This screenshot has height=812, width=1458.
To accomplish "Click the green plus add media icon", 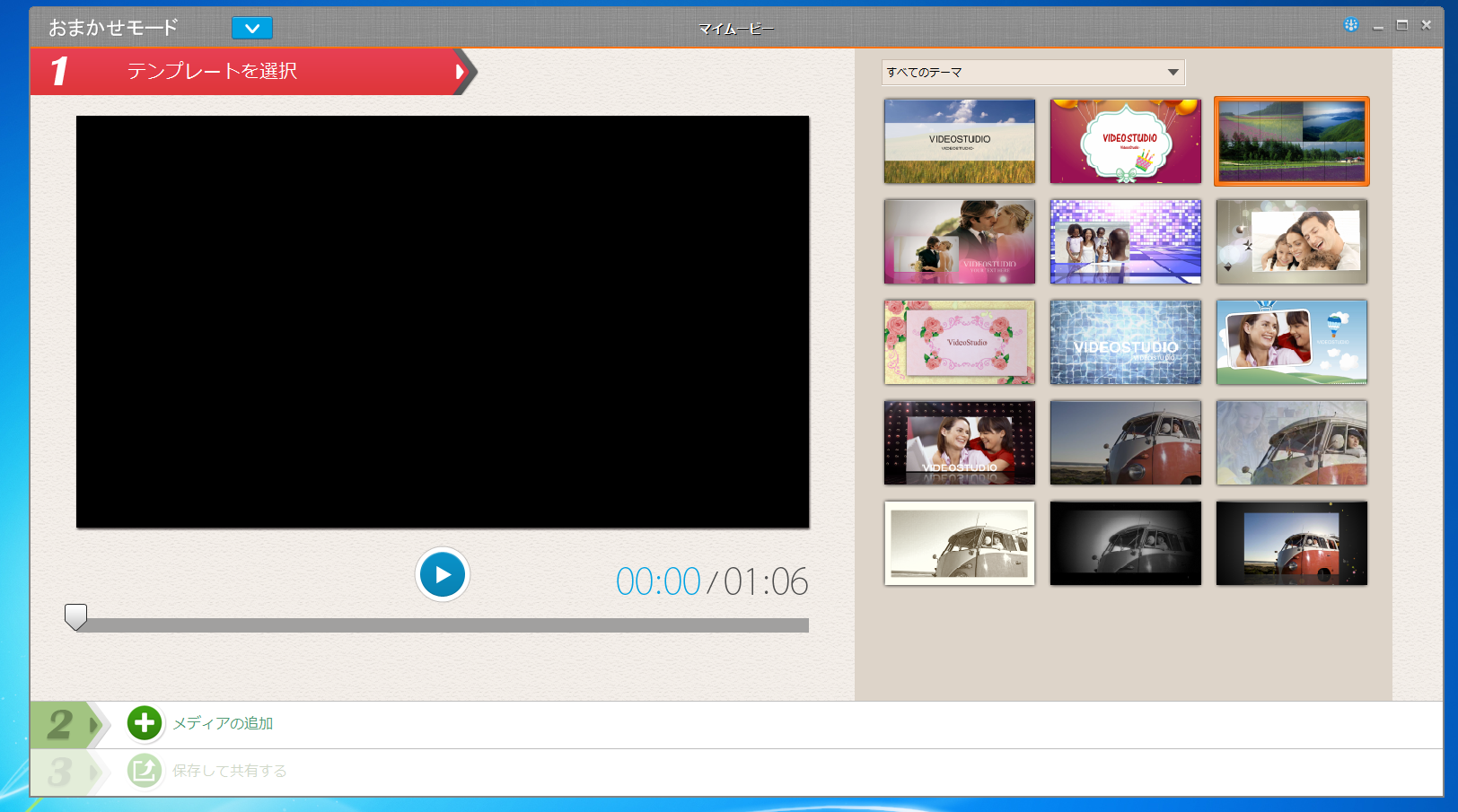I will 144,723.
